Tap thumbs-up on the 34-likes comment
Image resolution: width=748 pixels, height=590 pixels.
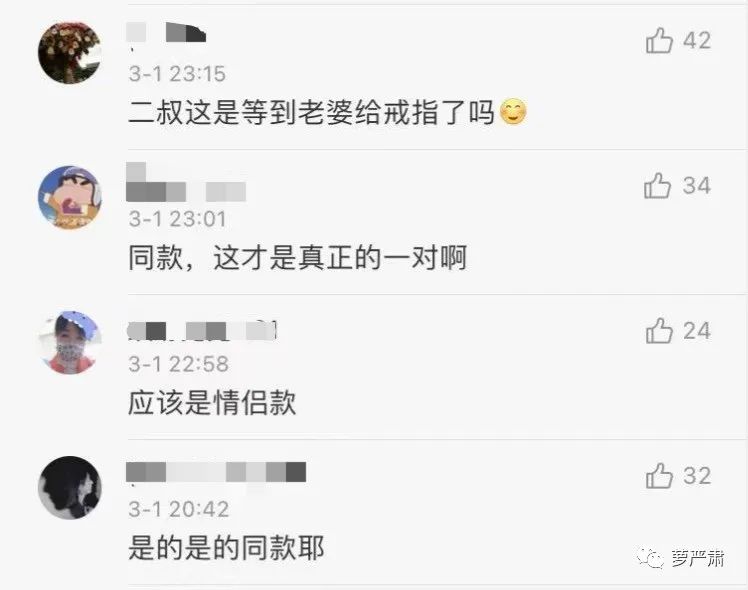657,186
